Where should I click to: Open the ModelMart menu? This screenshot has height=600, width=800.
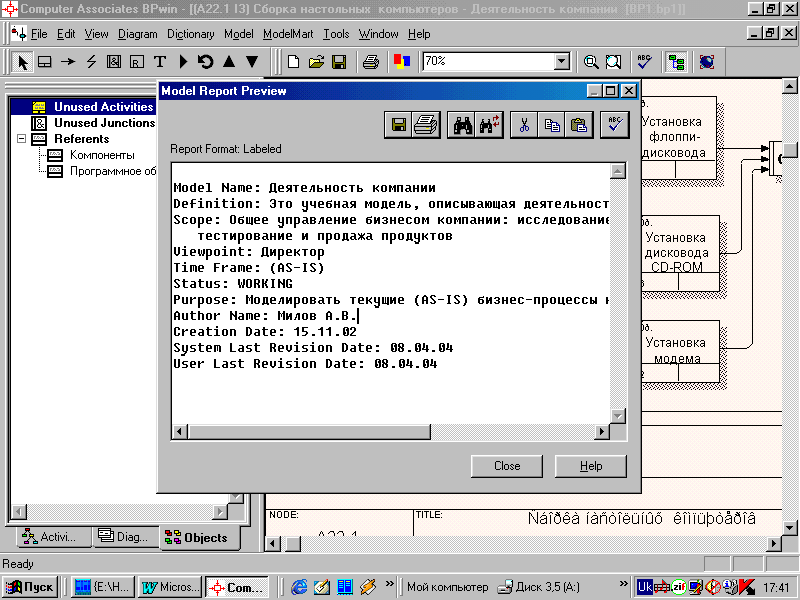click(x=288, y=34)
